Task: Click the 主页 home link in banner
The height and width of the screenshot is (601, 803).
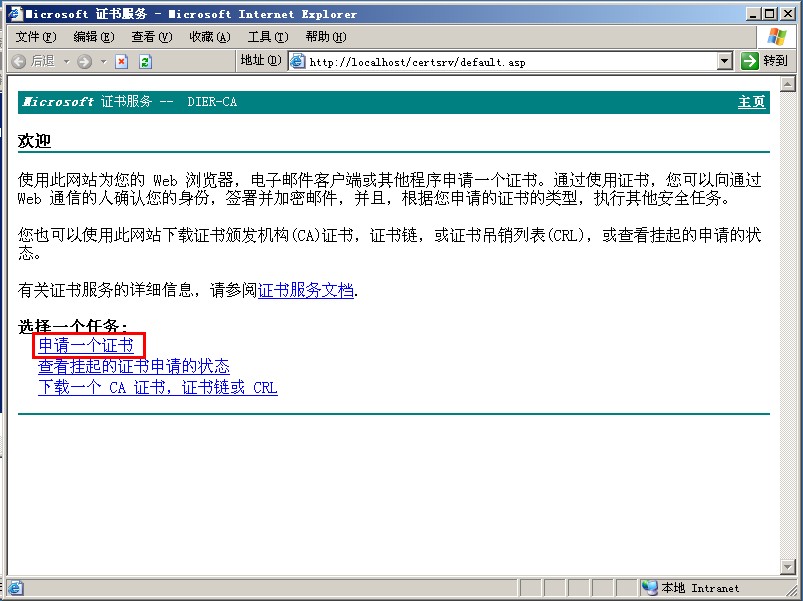Action: (751, 102)
